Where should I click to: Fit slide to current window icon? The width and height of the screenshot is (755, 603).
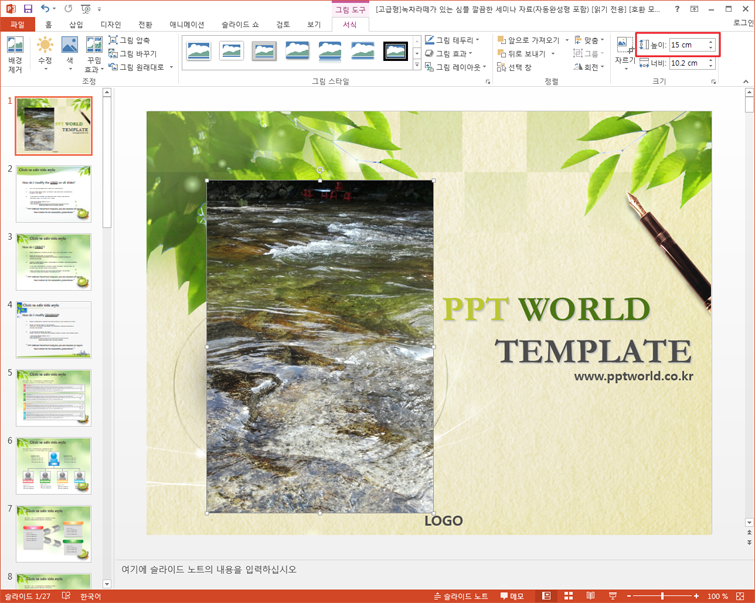click(x=740, y=596)
